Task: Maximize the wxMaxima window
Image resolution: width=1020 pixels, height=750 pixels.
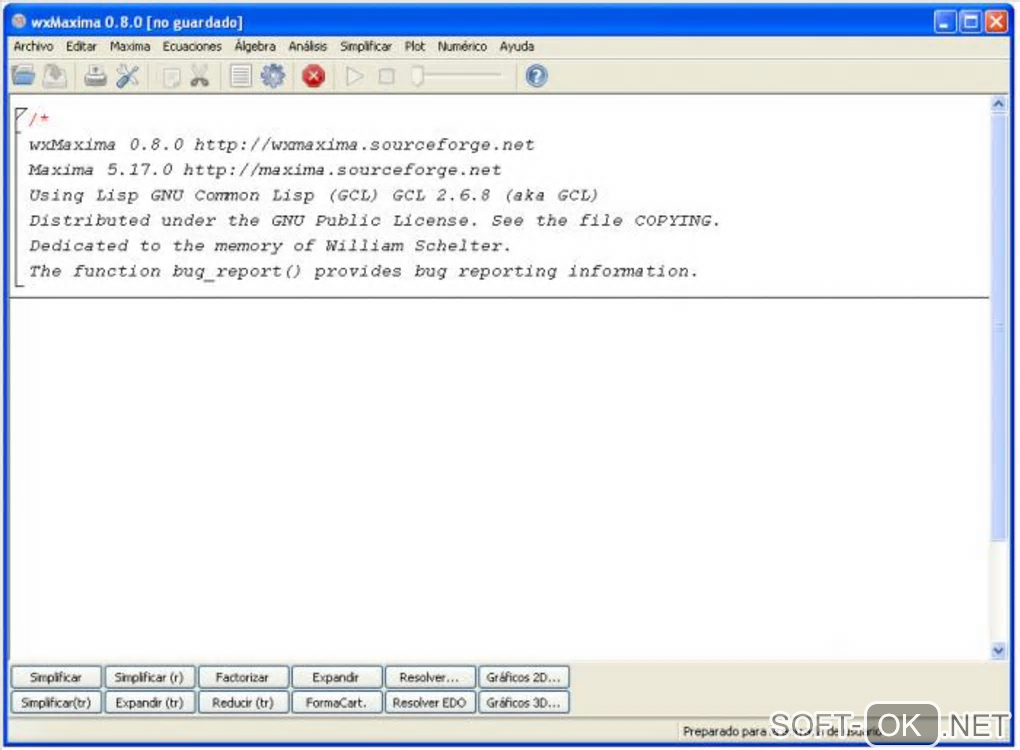Action: [971, 22]
